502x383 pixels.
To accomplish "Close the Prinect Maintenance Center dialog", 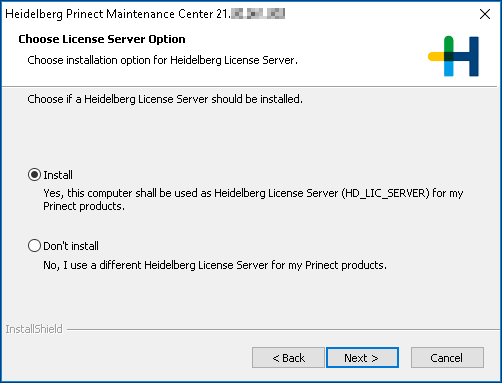I will coord(485,14).
